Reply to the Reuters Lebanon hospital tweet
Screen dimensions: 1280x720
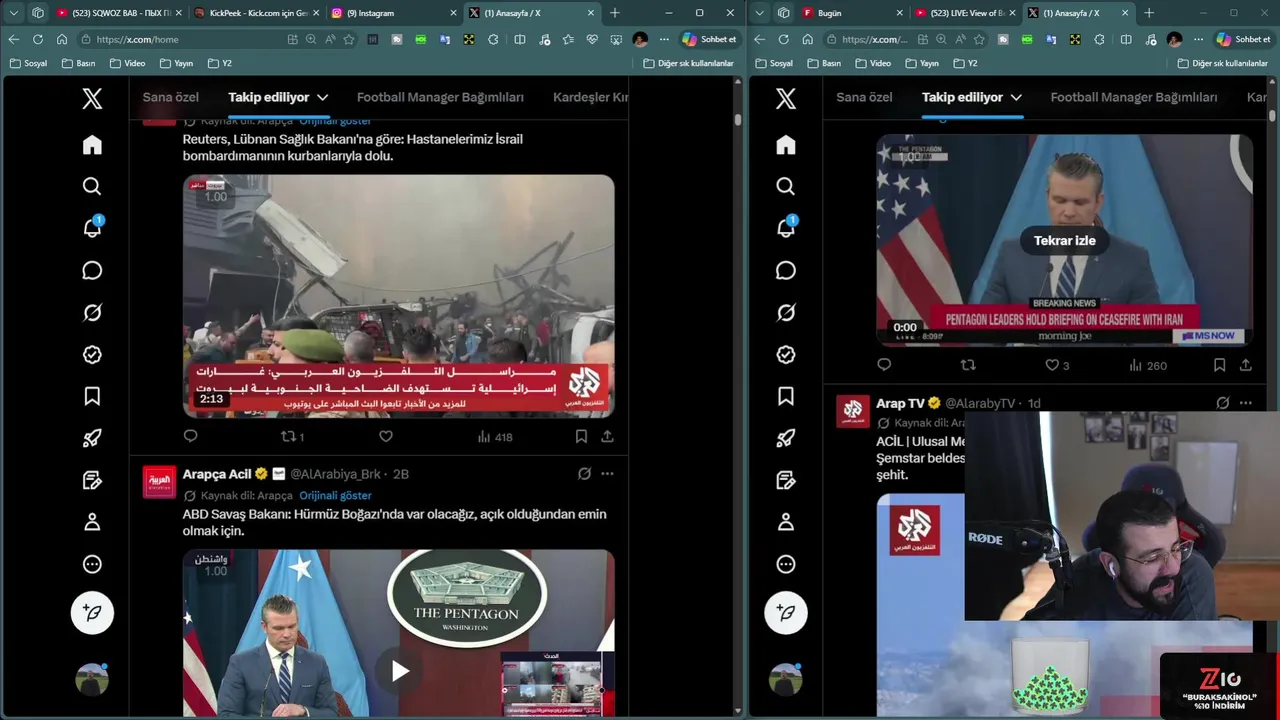(190, 436)
